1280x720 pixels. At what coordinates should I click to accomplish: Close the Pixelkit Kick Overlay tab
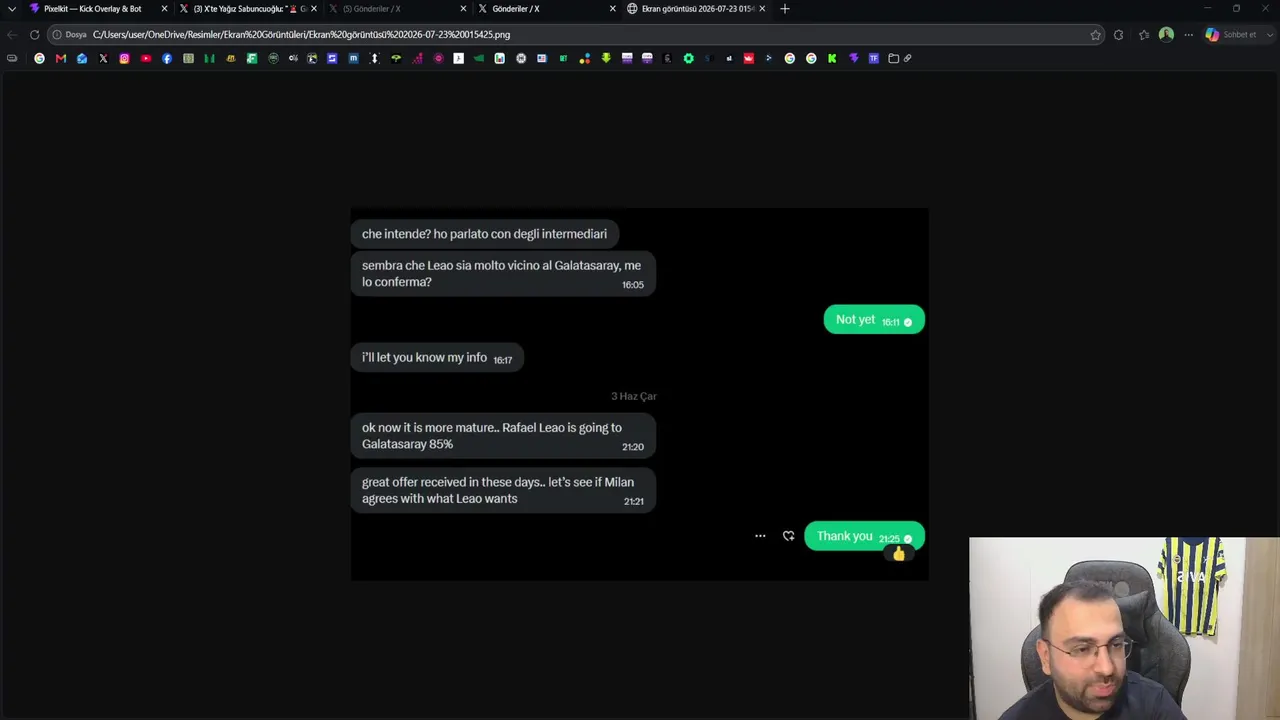point(164,9)
